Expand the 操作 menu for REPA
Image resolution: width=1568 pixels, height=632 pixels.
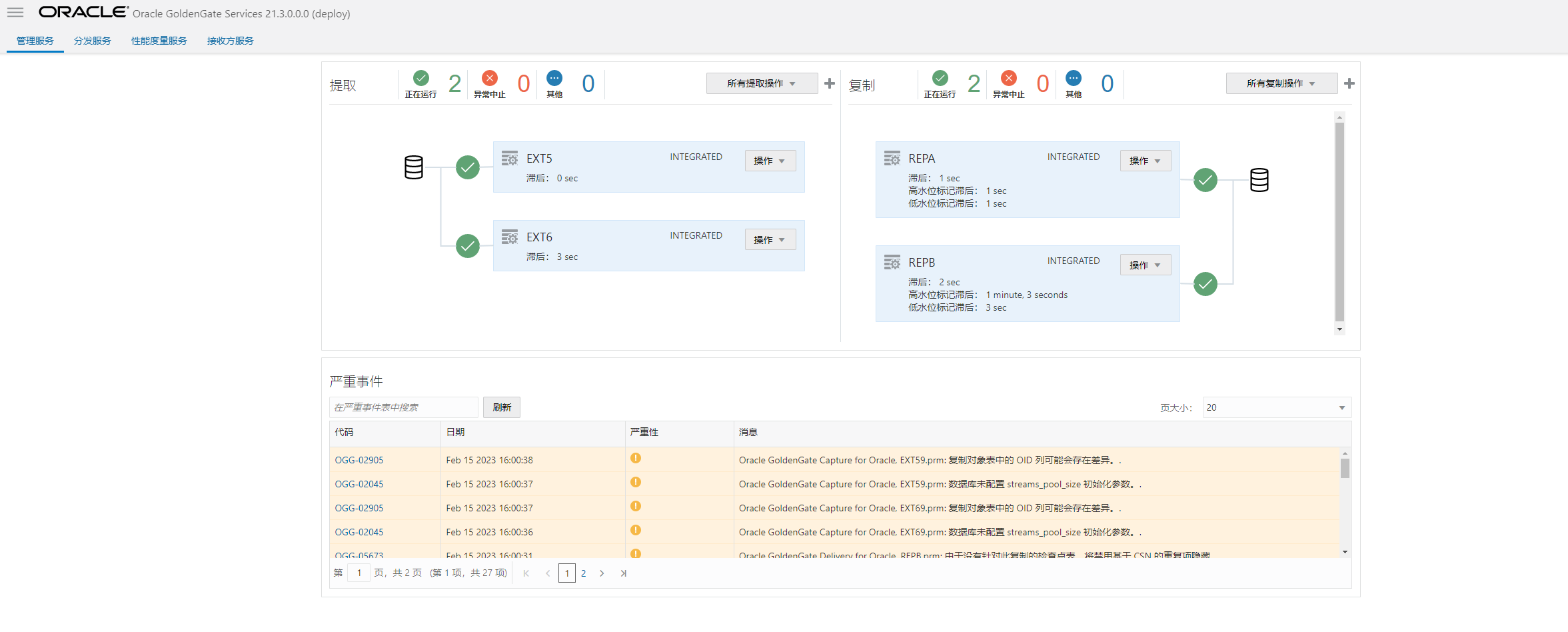(1146, 161)
